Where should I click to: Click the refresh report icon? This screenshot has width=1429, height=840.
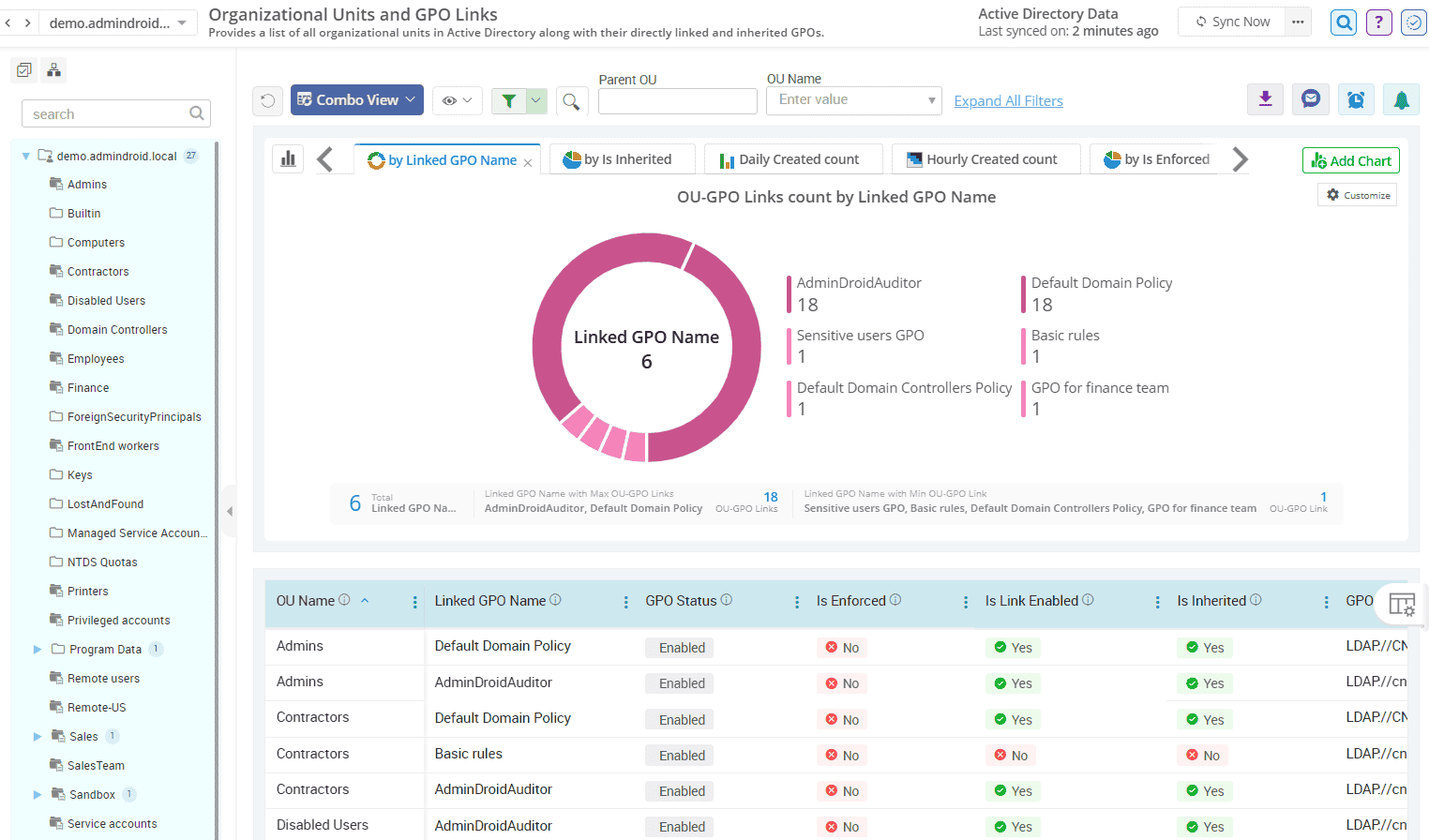268,100
